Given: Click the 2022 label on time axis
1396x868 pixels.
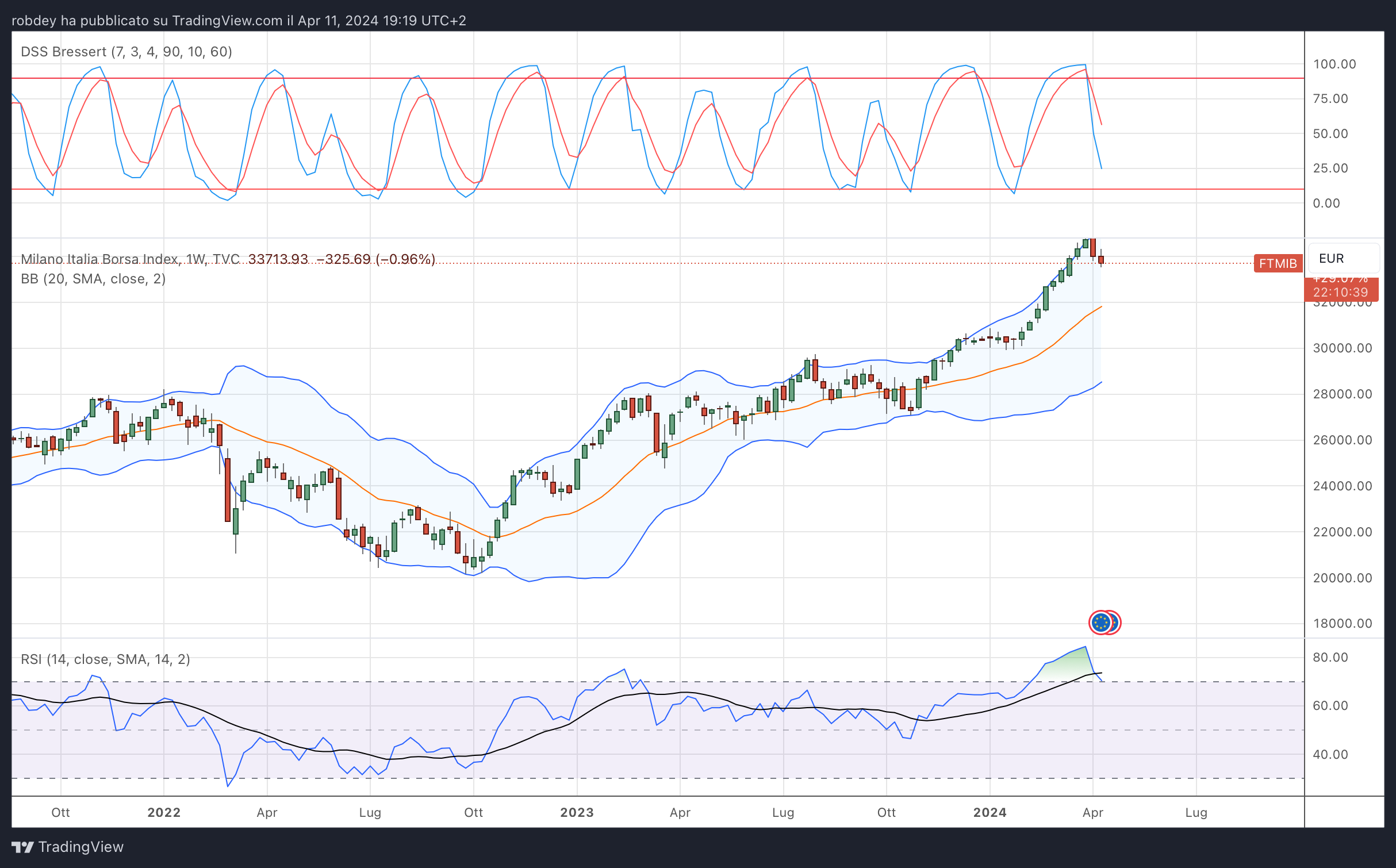Looking at the screenshot, I should coord(164,812).
